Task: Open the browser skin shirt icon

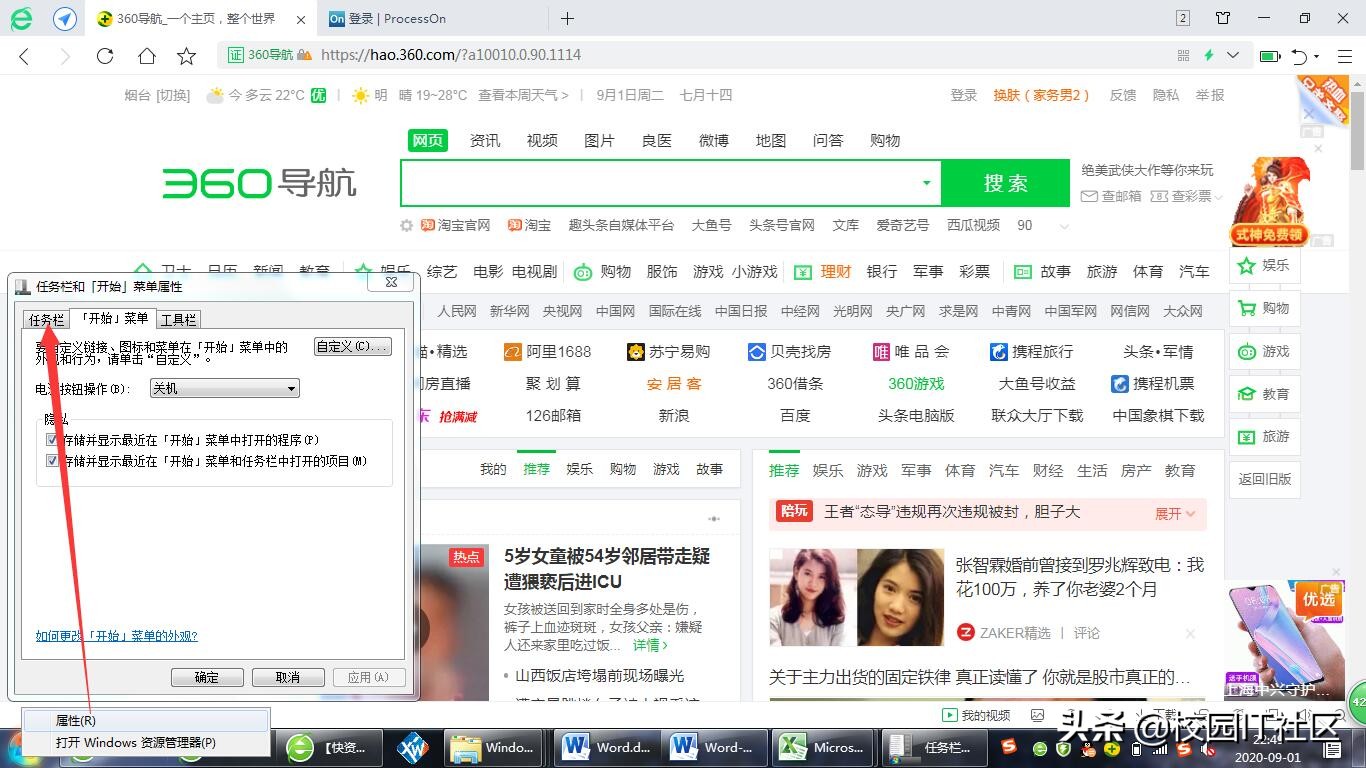Action: (x=1223, y=18)
